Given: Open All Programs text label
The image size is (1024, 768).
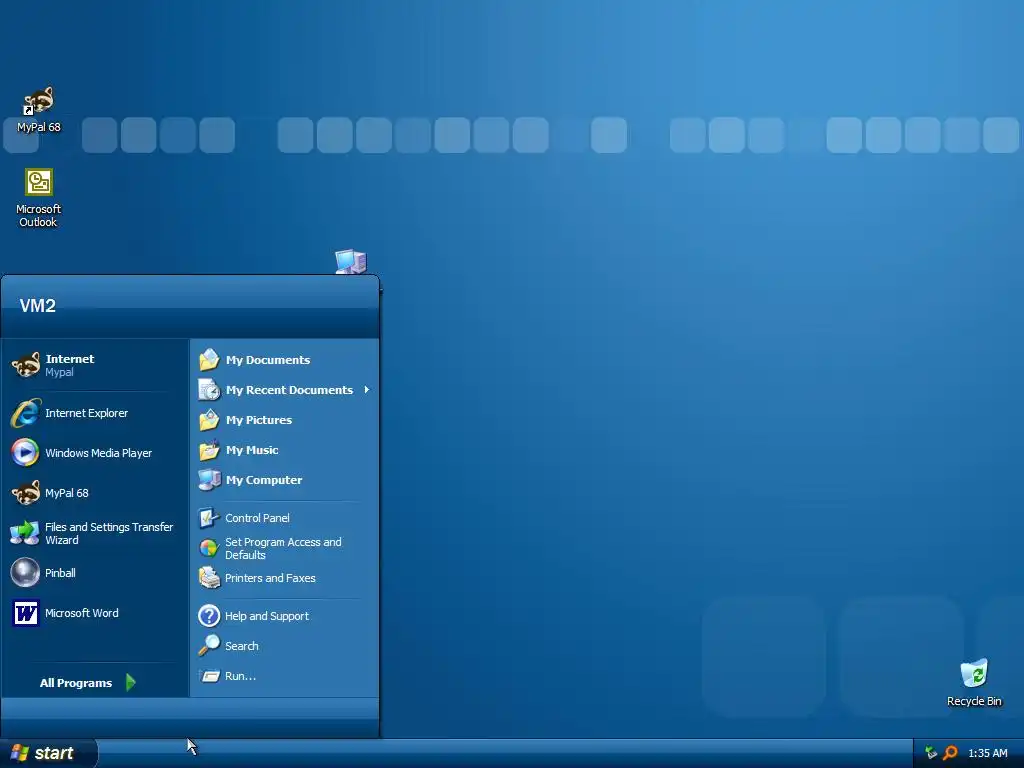Looking at the screenshot, I should point(76,683).
